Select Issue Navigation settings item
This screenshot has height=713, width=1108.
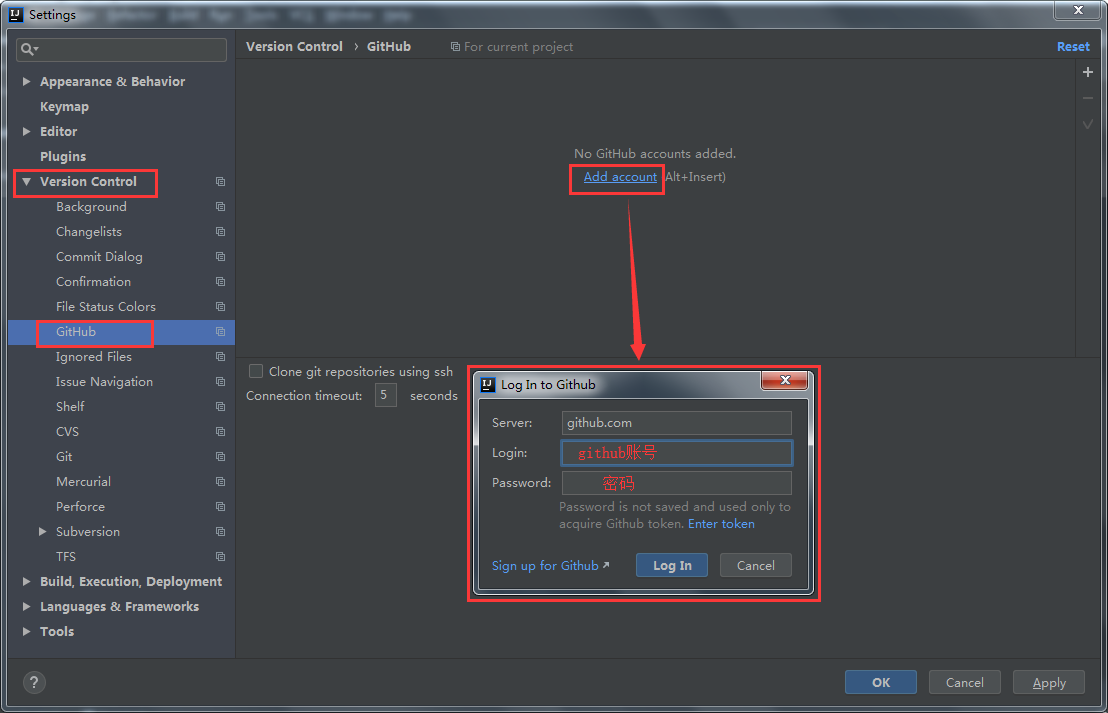click(x=104, y=382)
